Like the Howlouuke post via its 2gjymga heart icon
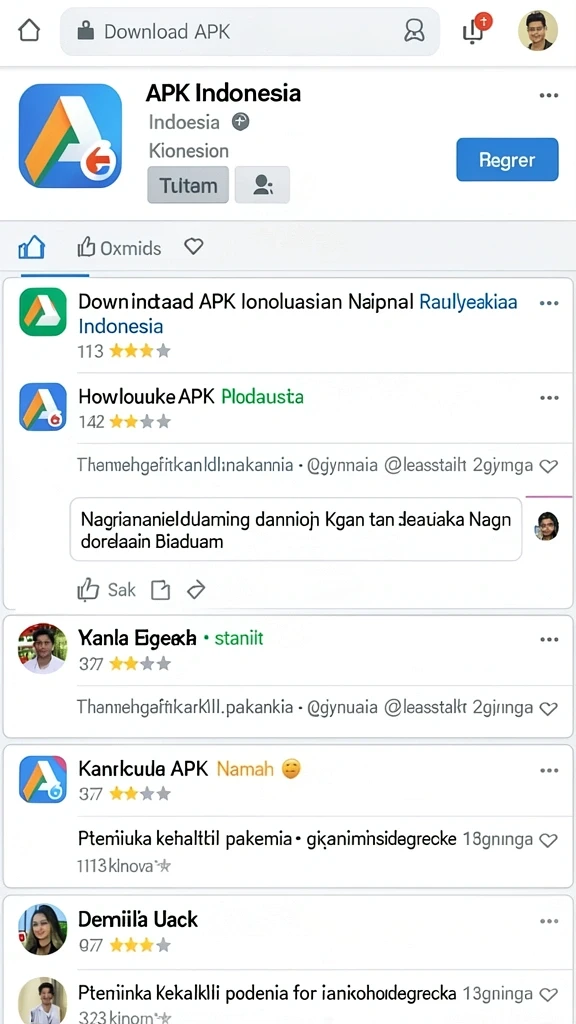 point(550,466)
